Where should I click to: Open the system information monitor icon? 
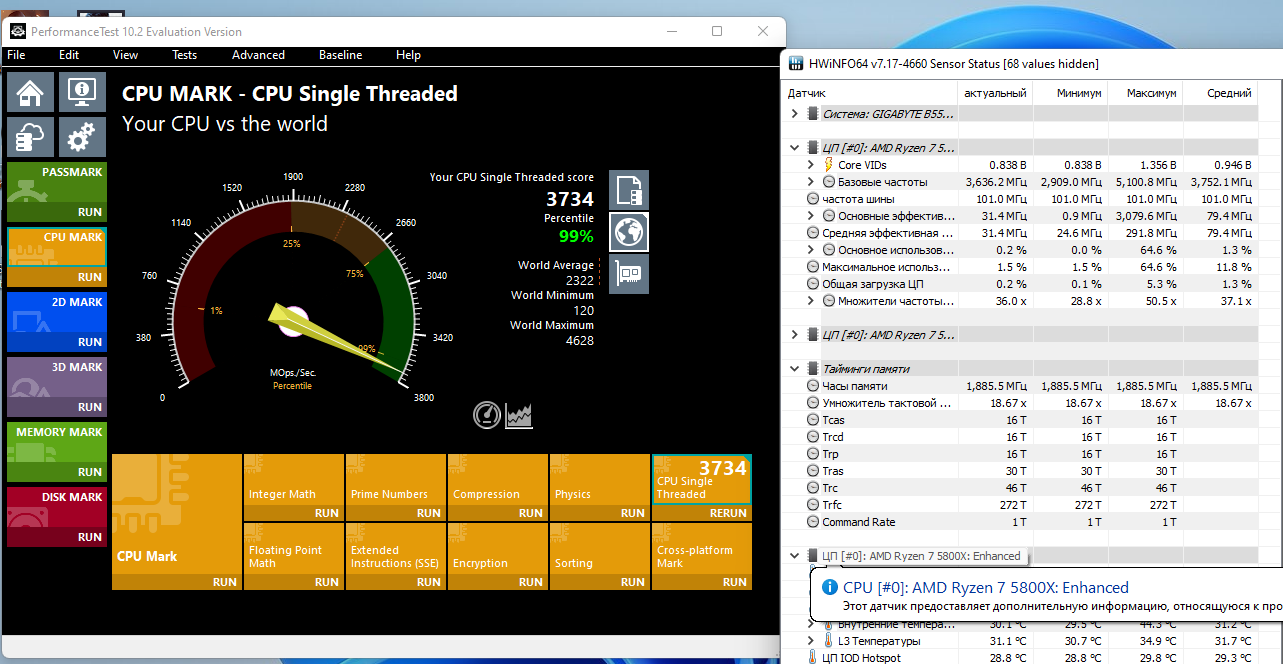(x=82, y=93)
